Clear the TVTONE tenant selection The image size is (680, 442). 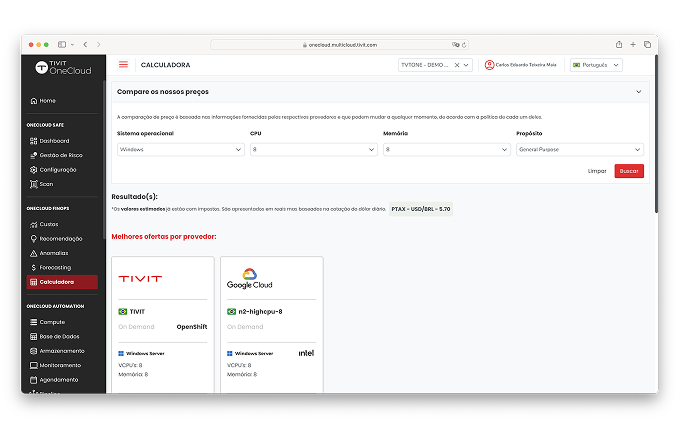click(457, 65)
